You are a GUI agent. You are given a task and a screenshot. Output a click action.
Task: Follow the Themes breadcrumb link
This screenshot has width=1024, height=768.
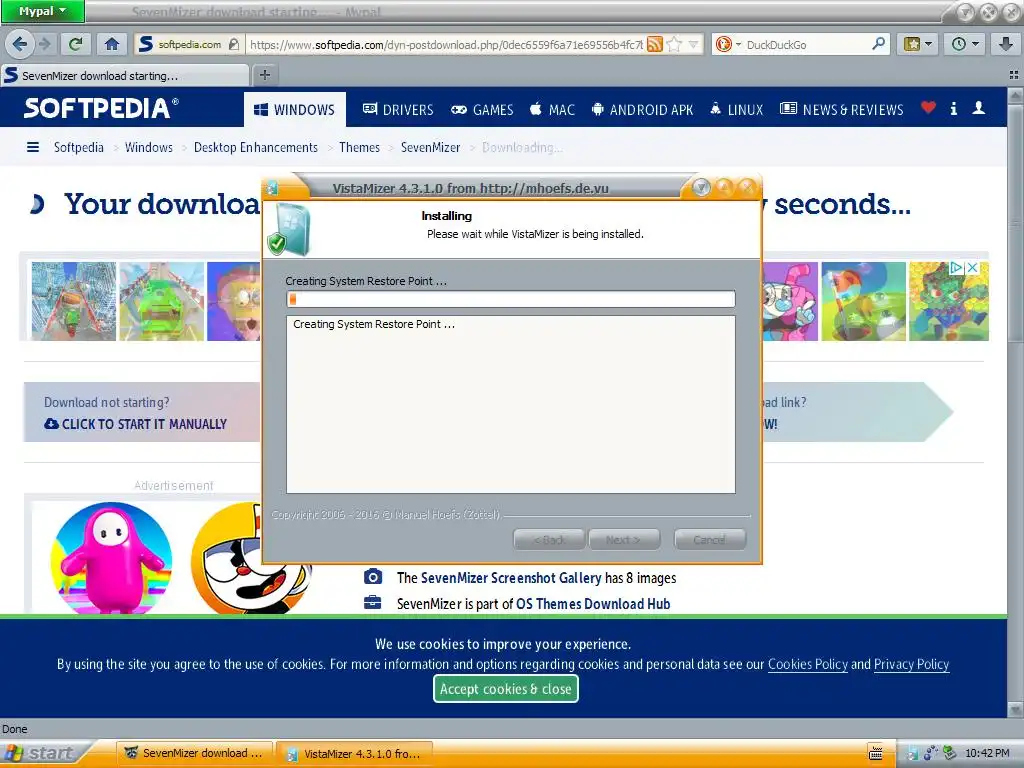pos(359,147)
